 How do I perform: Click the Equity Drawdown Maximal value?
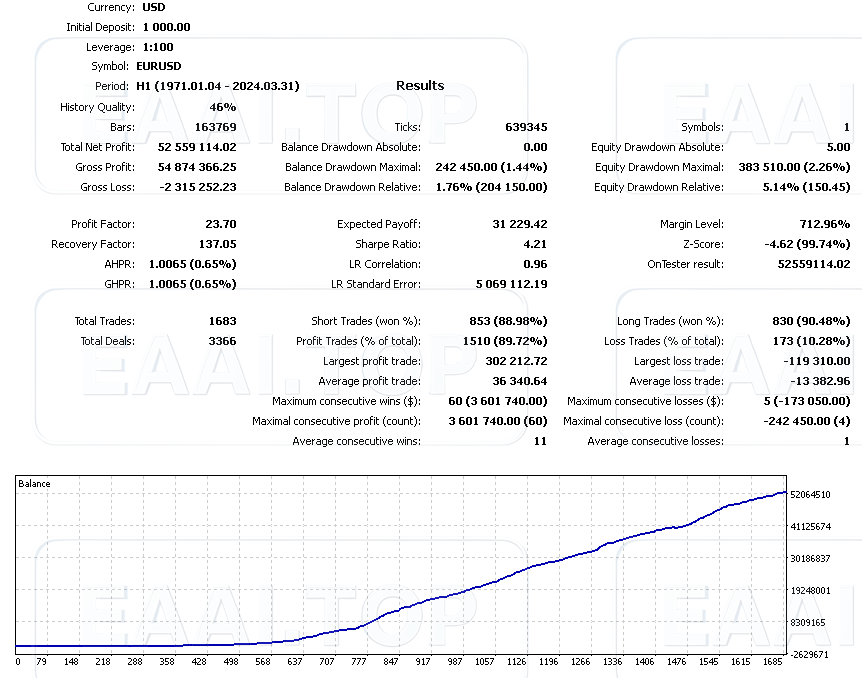tap(794, 167)
